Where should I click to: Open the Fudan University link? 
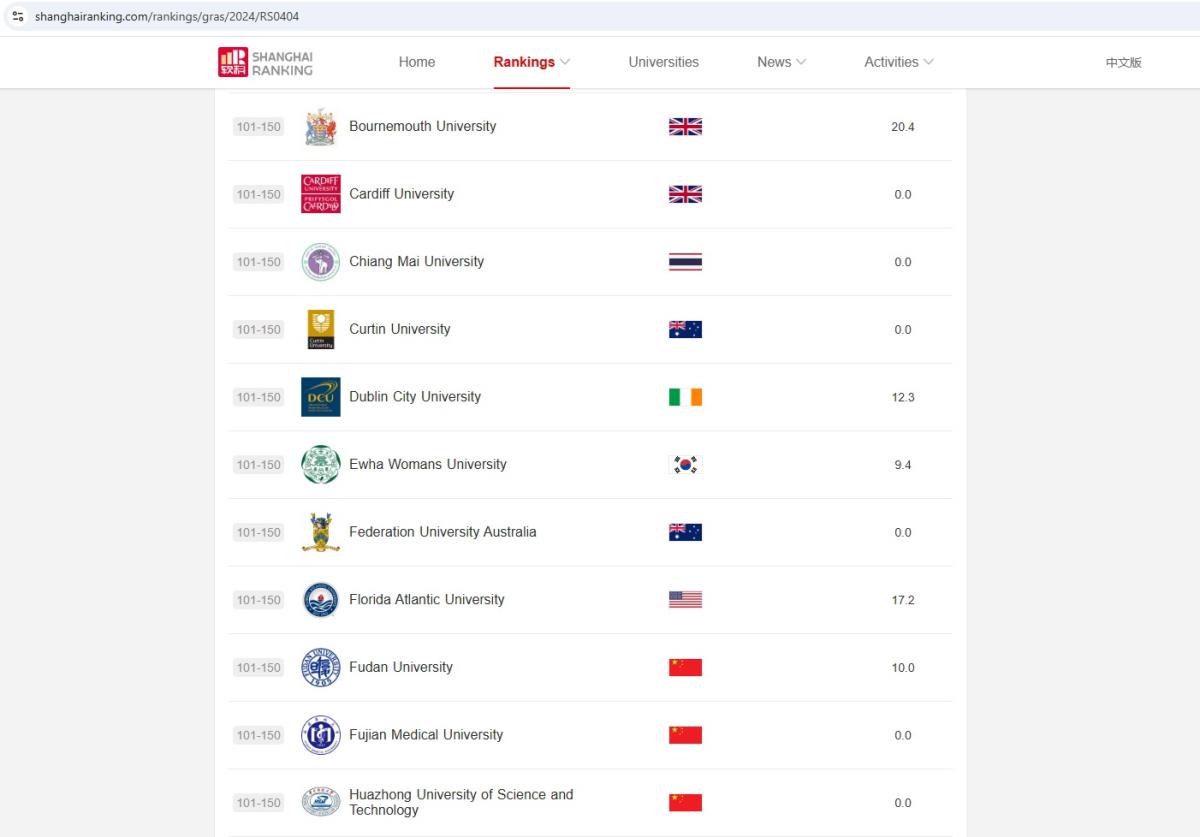point(401,667)
